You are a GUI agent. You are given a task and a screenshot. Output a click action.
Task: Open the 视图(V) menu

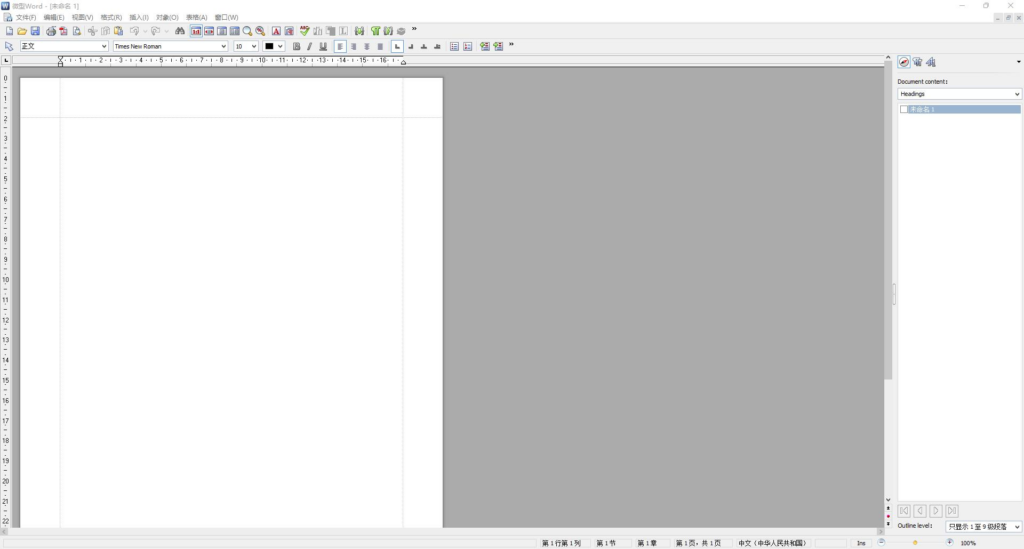coord(82,18)
